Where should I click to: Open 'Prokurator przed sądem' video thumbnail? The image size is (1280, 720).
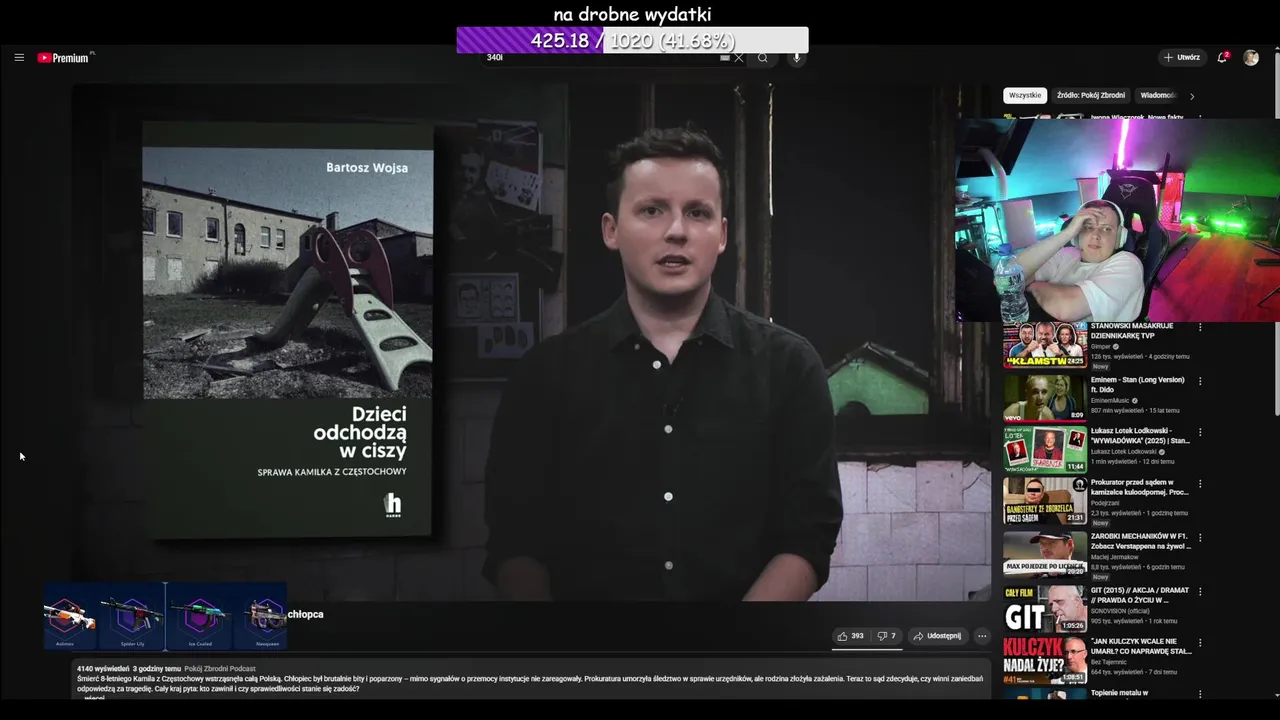point(1045,501)
